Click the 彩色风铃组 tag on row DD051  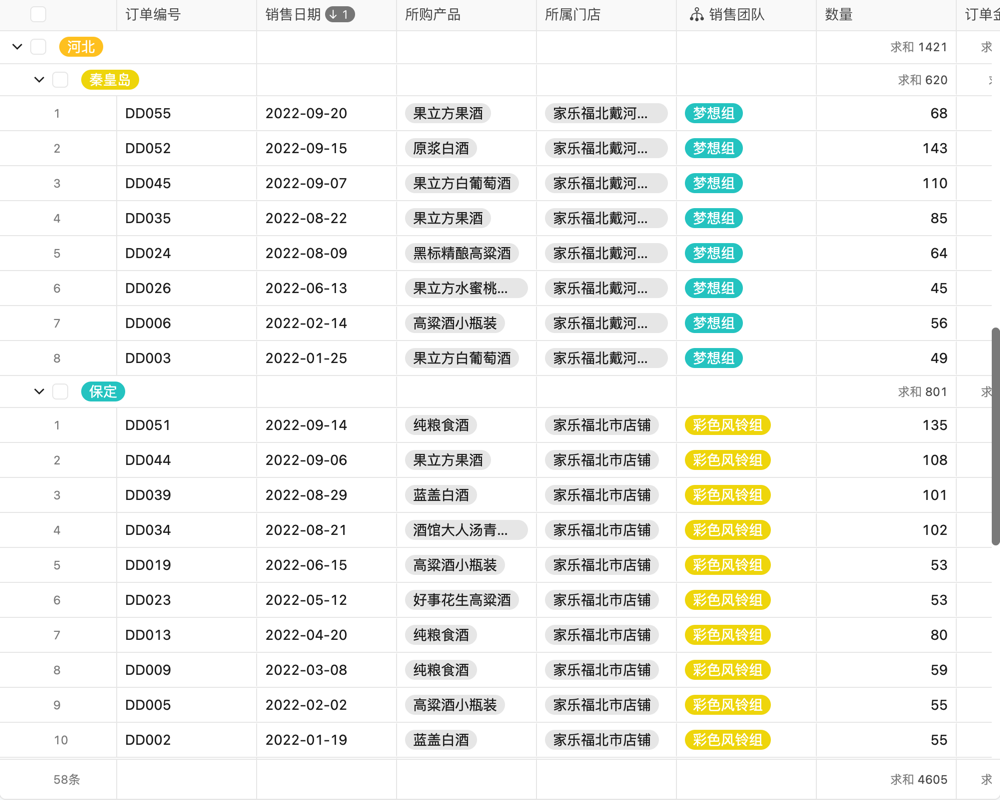point(727,425)
